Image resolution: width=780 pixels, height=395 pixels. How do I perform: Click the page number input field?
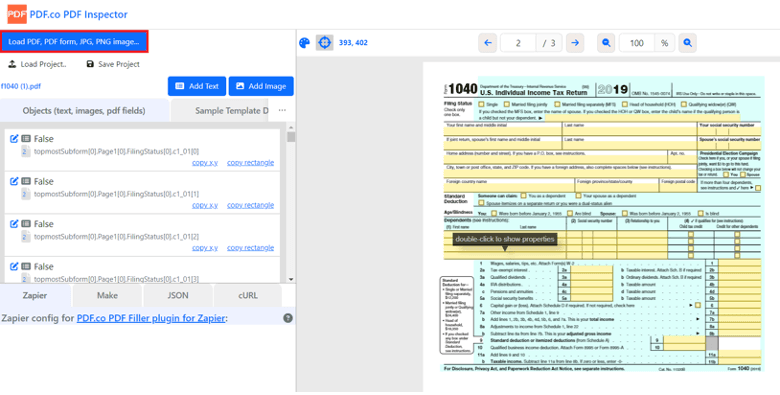coord(518,43)
